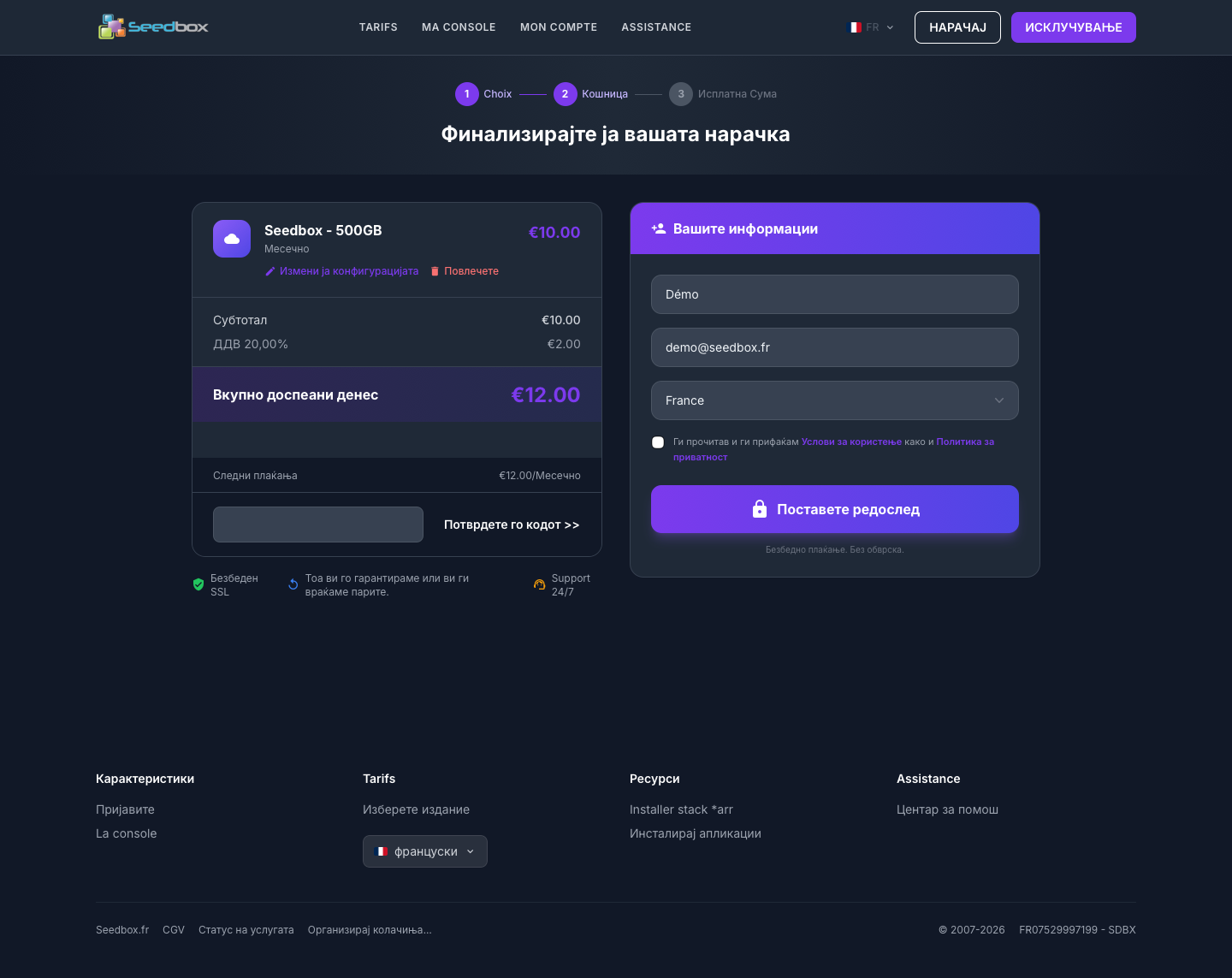
Task: Click the Субтотал label
Action: coord(240,320)
